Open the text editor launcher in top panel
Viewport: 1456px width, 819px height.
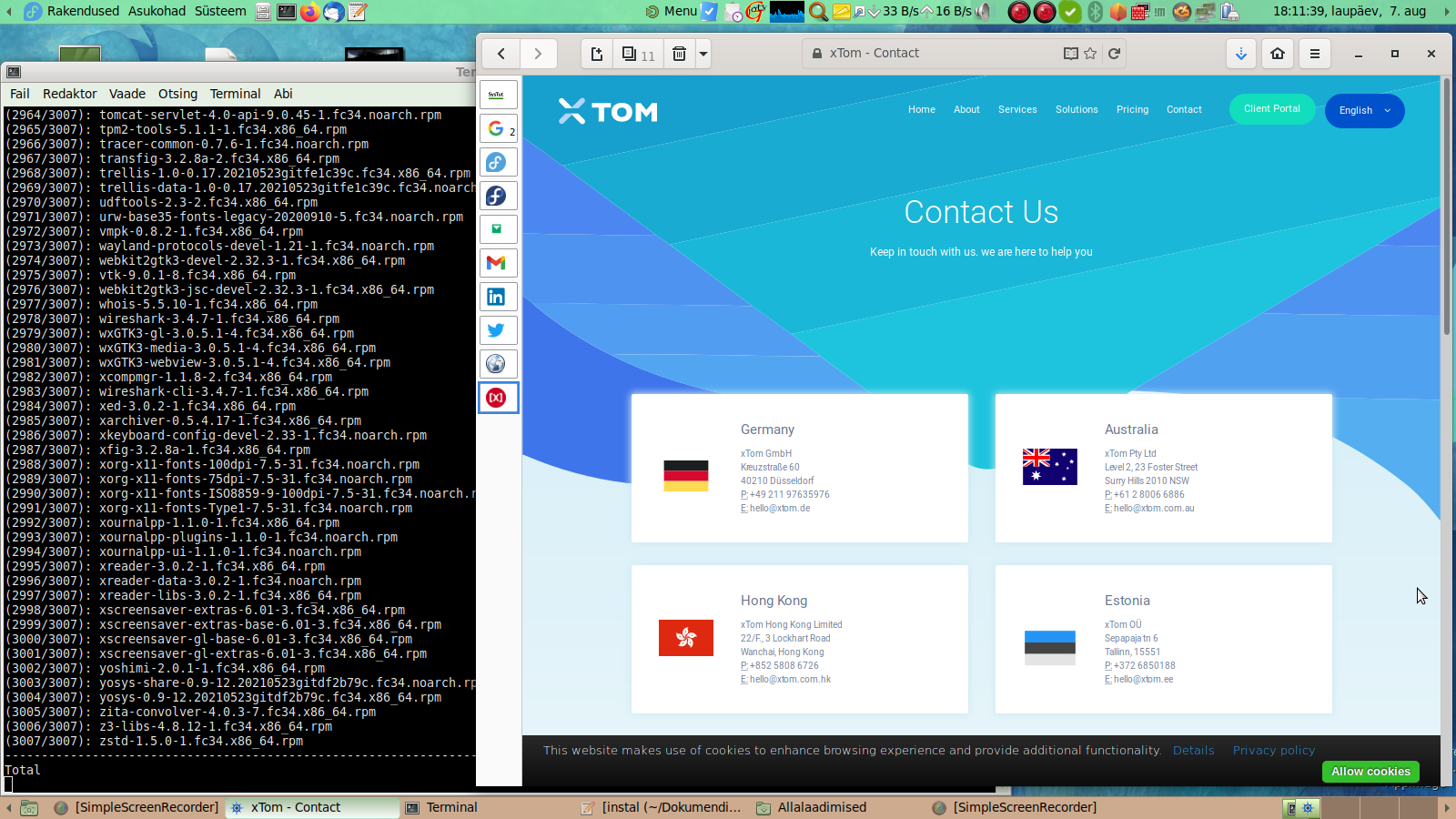click(x=358, y=12)
